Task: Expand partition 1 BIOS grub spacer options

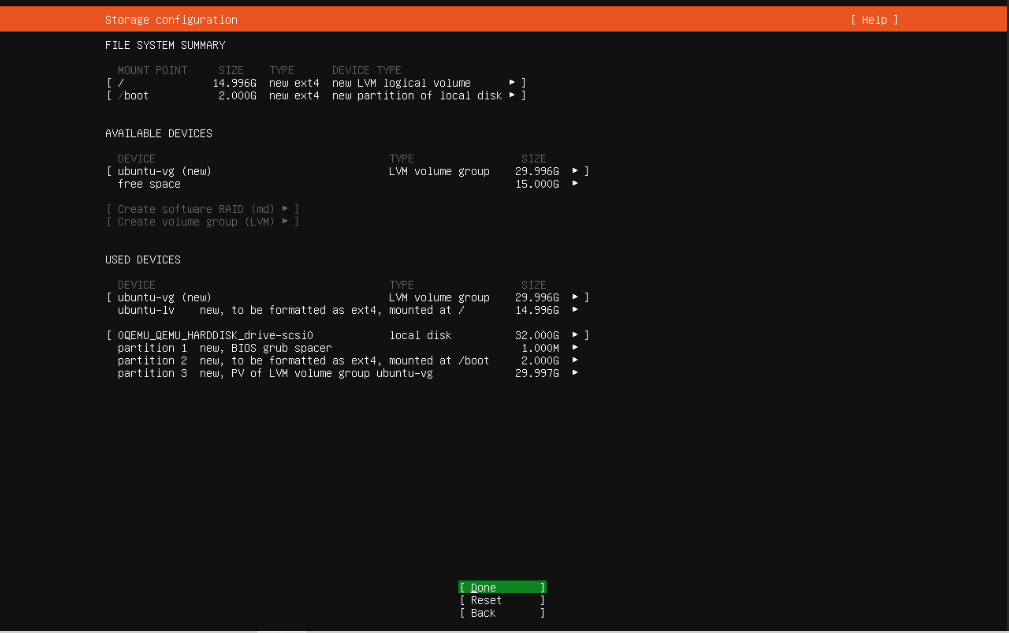Action: pos(575,348)
